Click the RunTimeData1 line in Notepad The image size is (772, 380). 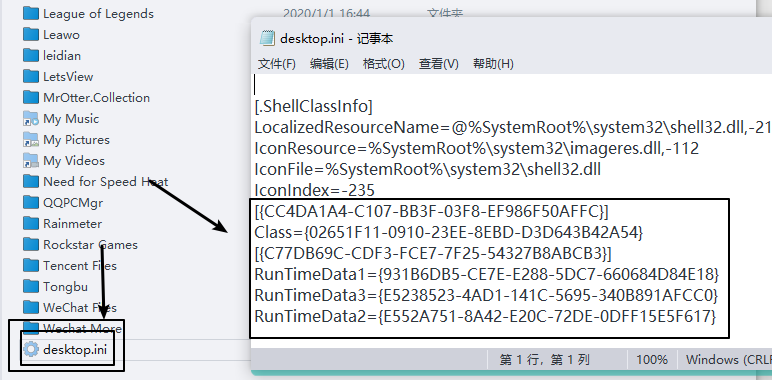(486, 274)
